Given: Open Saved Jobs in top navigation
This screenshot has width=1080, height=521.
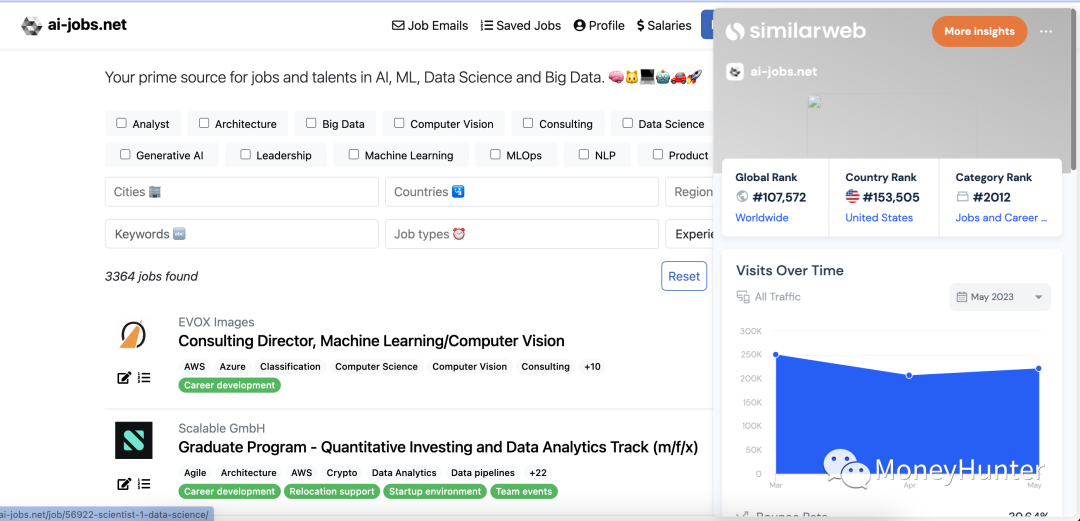Looking at the screenshot, I should coord(521,25).
